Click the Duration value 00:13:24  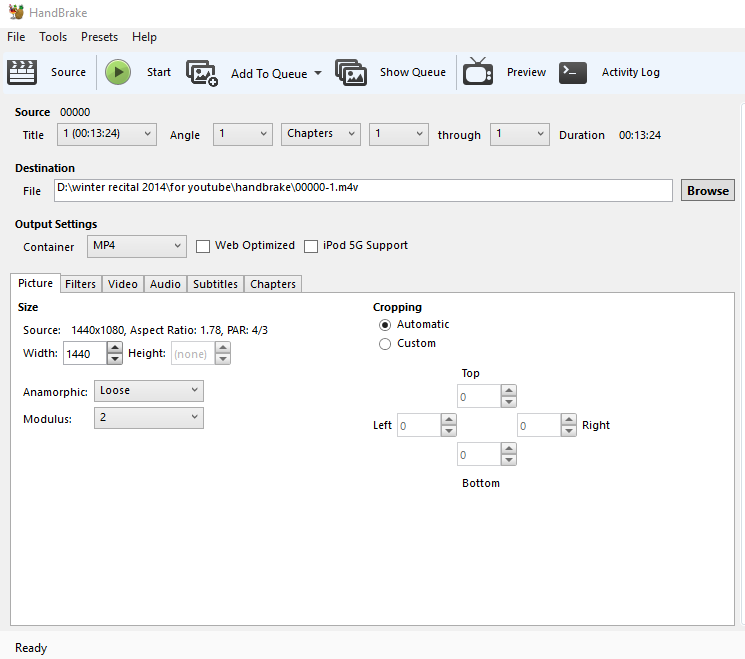coord(640,135)
